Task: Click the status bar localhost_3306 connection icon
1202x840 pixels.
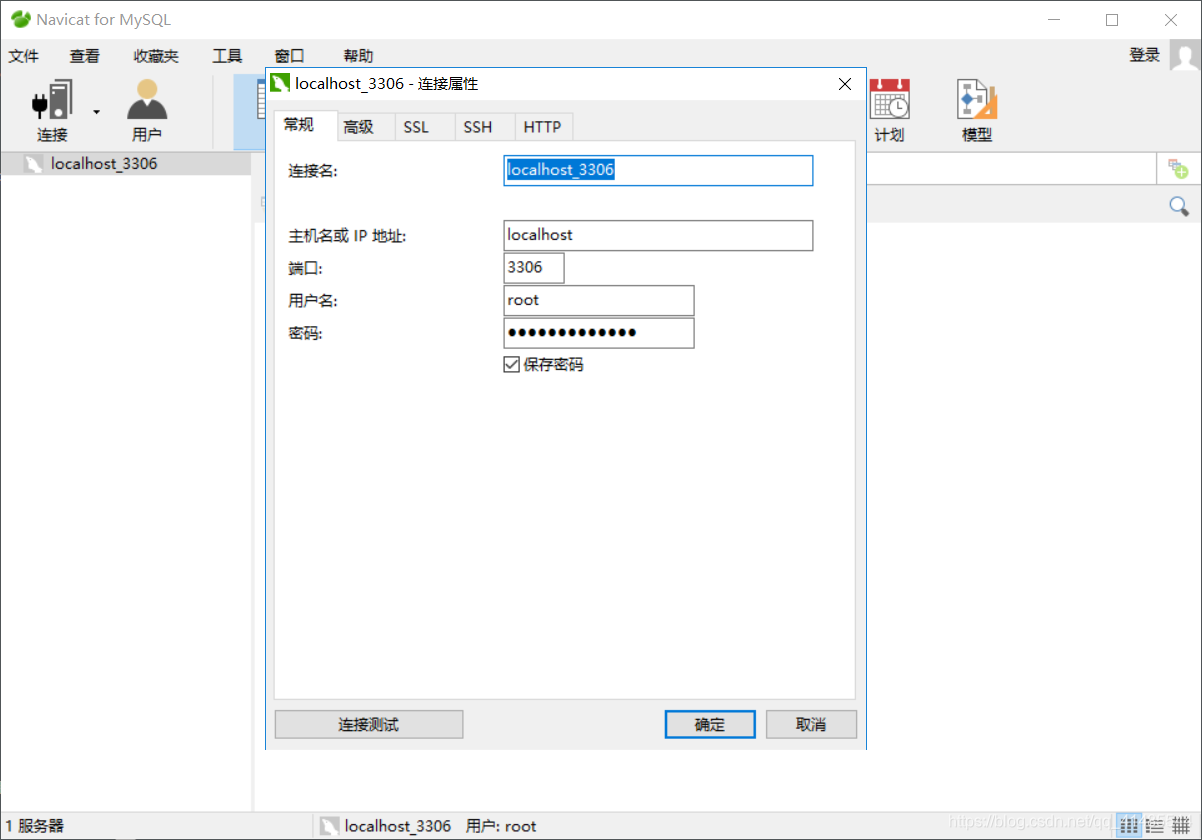Action: tap(329, 826)
